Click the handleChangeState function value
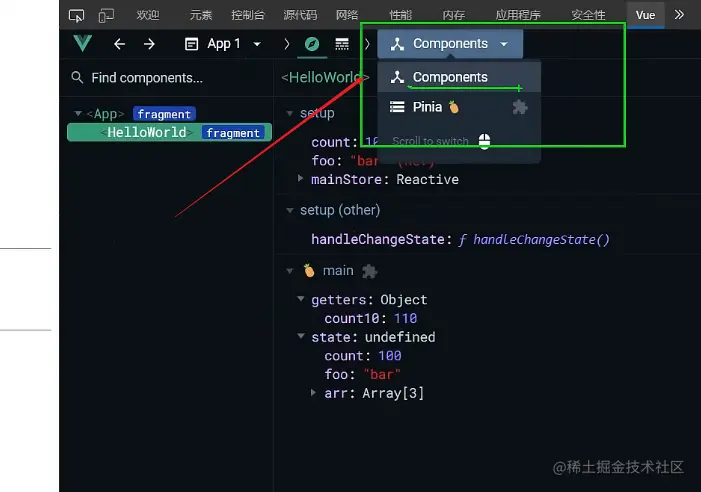 [534, 240]
